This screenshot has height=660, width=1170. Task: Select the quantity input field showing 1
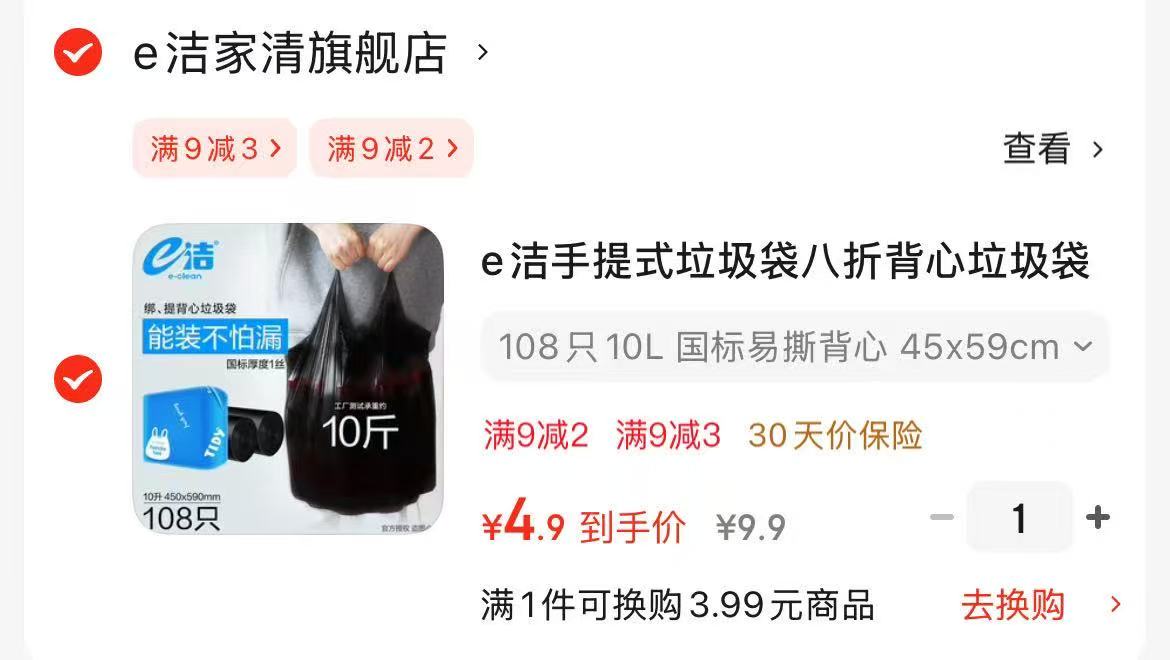[x=1019, y=517]
